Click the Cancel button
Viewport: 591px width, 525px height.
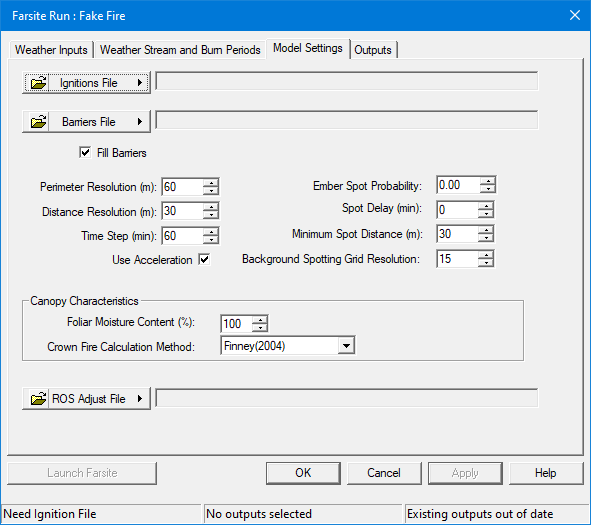384,473
